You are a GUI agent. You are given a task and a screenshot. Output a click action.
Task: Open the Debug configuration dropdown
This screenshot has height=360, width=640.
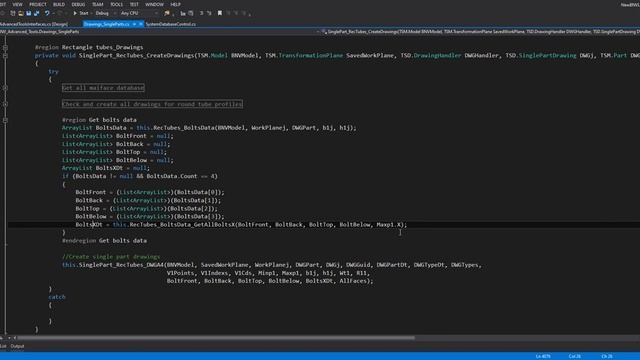click(x=105, y=13)
